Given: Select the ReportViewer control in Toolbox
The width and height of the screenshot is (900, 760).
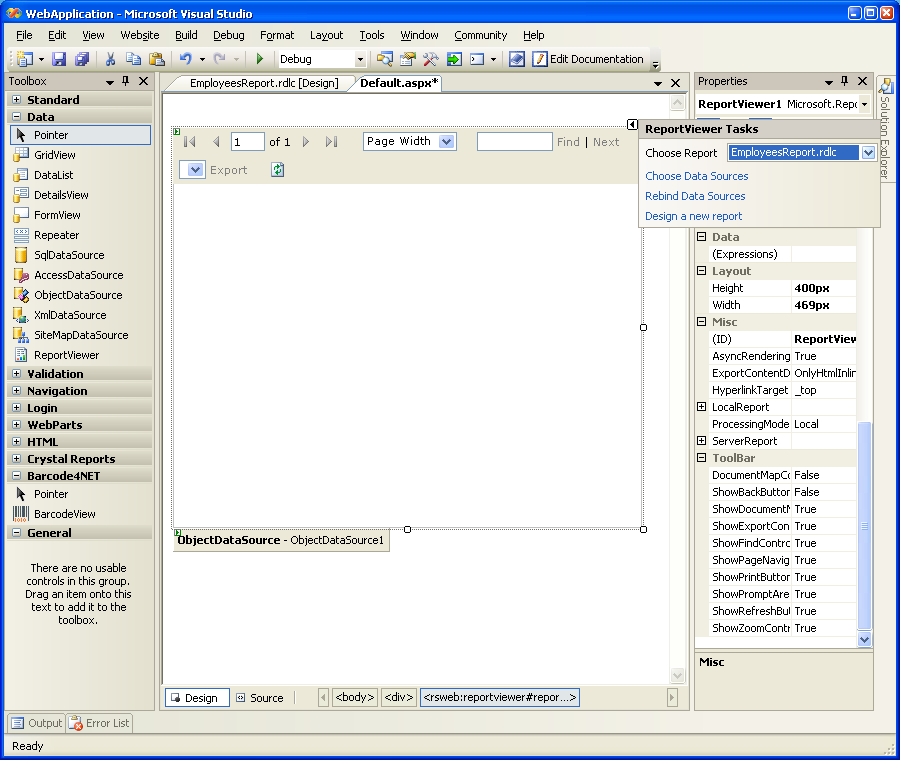Looking at the screenshot, I should pyautogui.click(x=66, y=355).
